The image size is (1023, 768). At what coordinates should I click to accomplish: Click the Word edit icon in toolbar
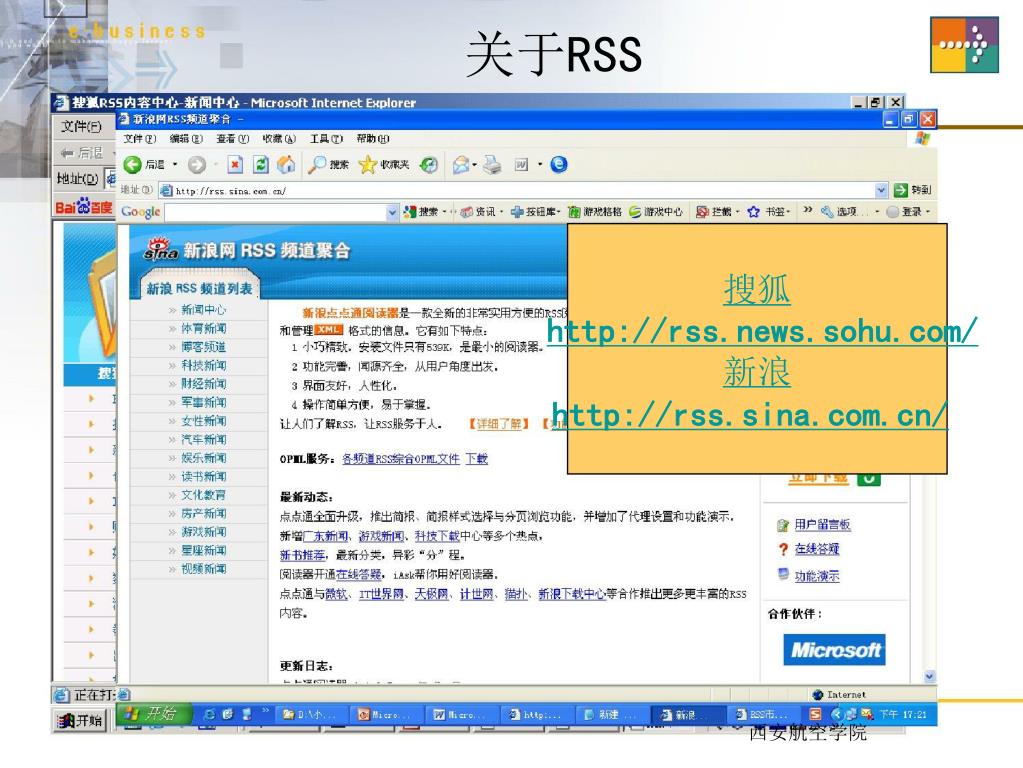[521, 164]
